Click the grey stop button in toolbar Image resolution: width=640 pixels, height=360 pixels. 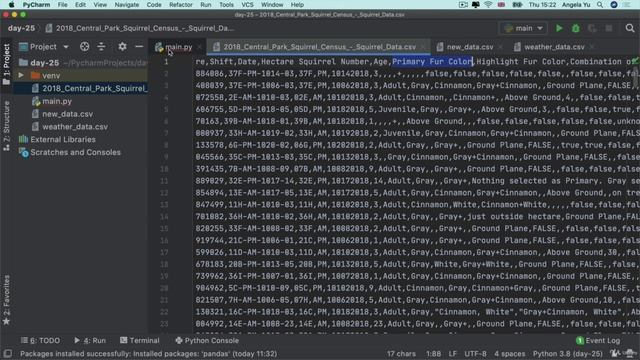[x=609, y=28]
